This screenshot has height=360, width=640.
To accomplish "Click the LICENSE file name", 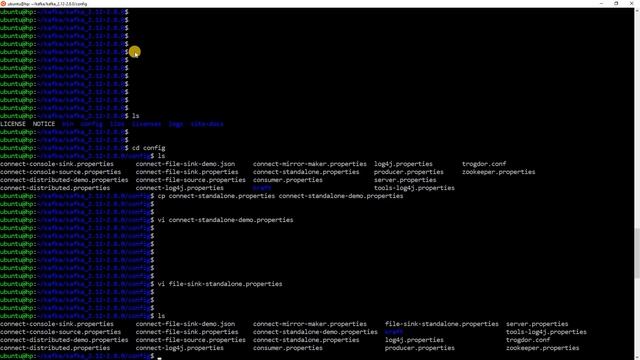I will [13, 124].
